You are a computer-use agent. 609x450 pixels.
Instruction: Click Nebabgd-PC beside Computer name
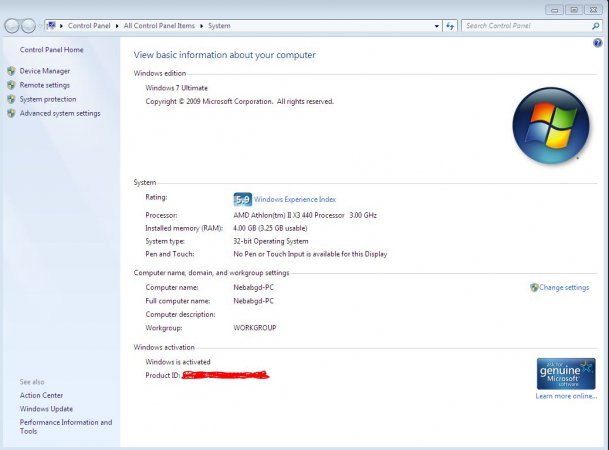253,287
